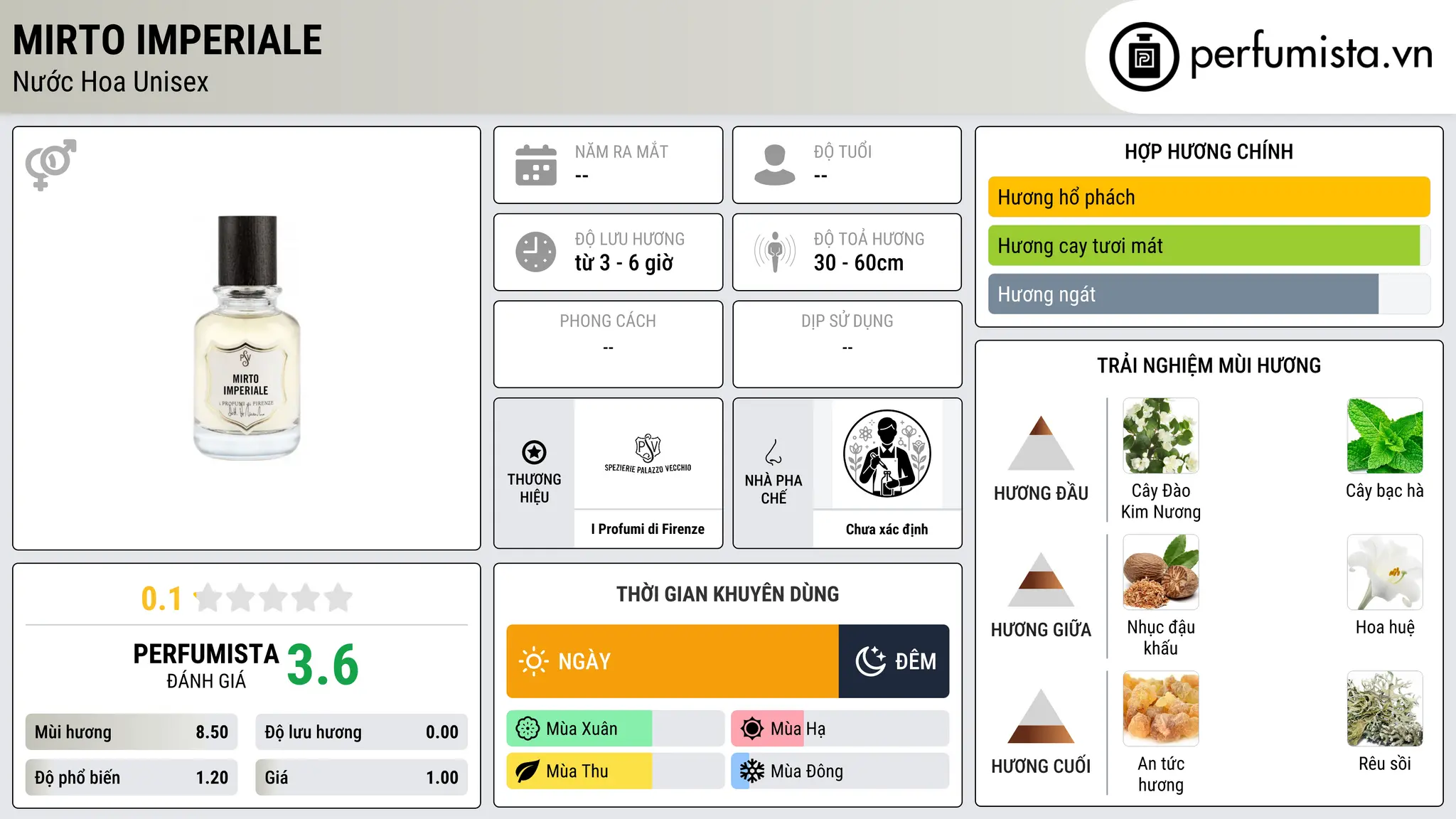Click the I Profumi di Firenze brand link

click(648, 529)
